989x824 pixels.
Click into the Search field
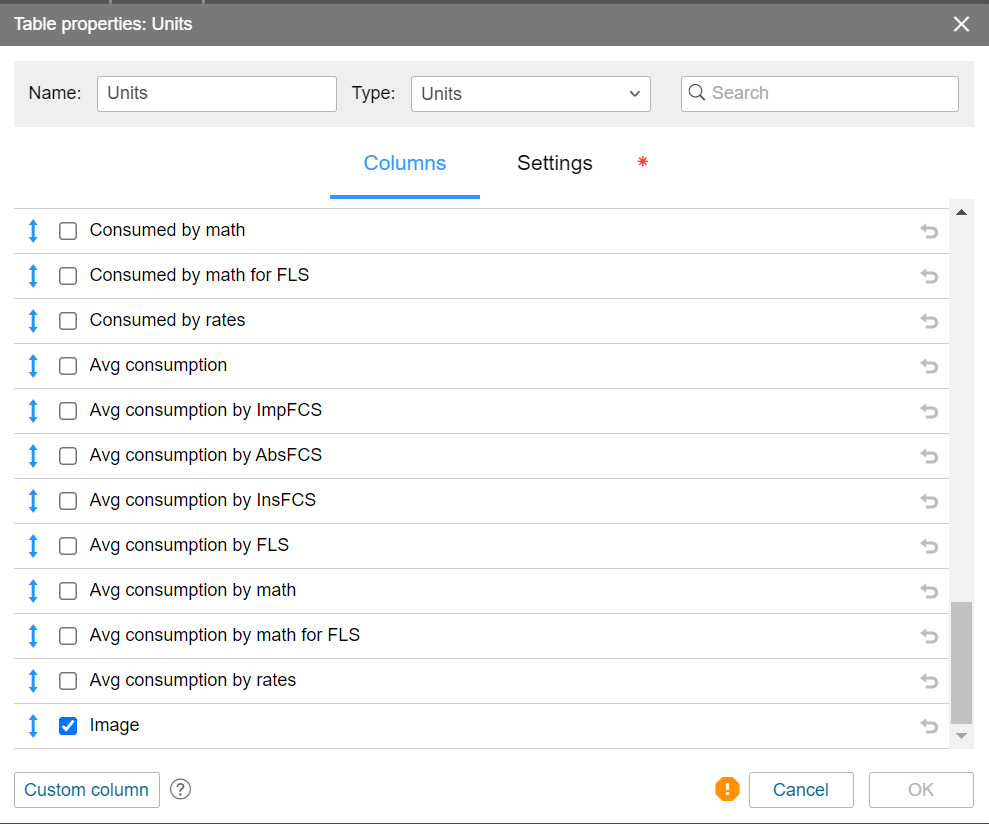pos(830,94)
